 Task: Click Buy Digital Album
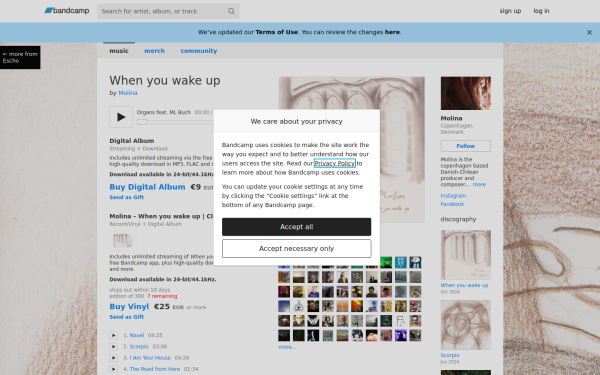click(147, 187)
